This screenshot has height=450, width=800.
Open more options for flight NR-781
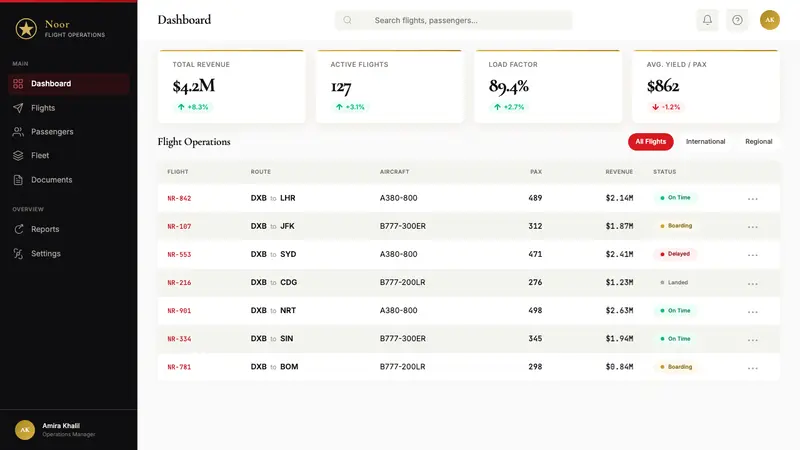[753, 367]
